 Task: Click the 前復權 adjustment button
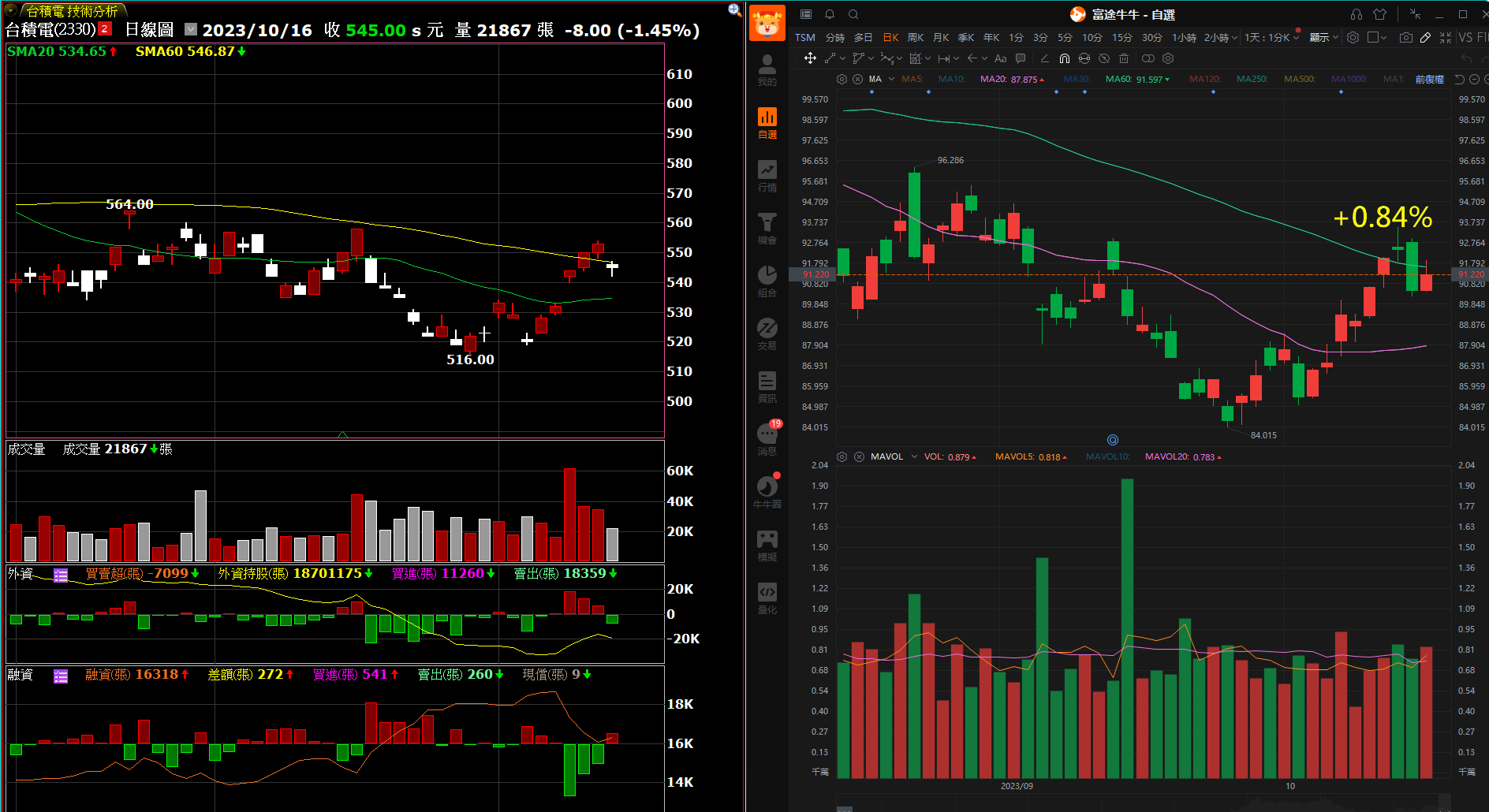coord(1430,79)
